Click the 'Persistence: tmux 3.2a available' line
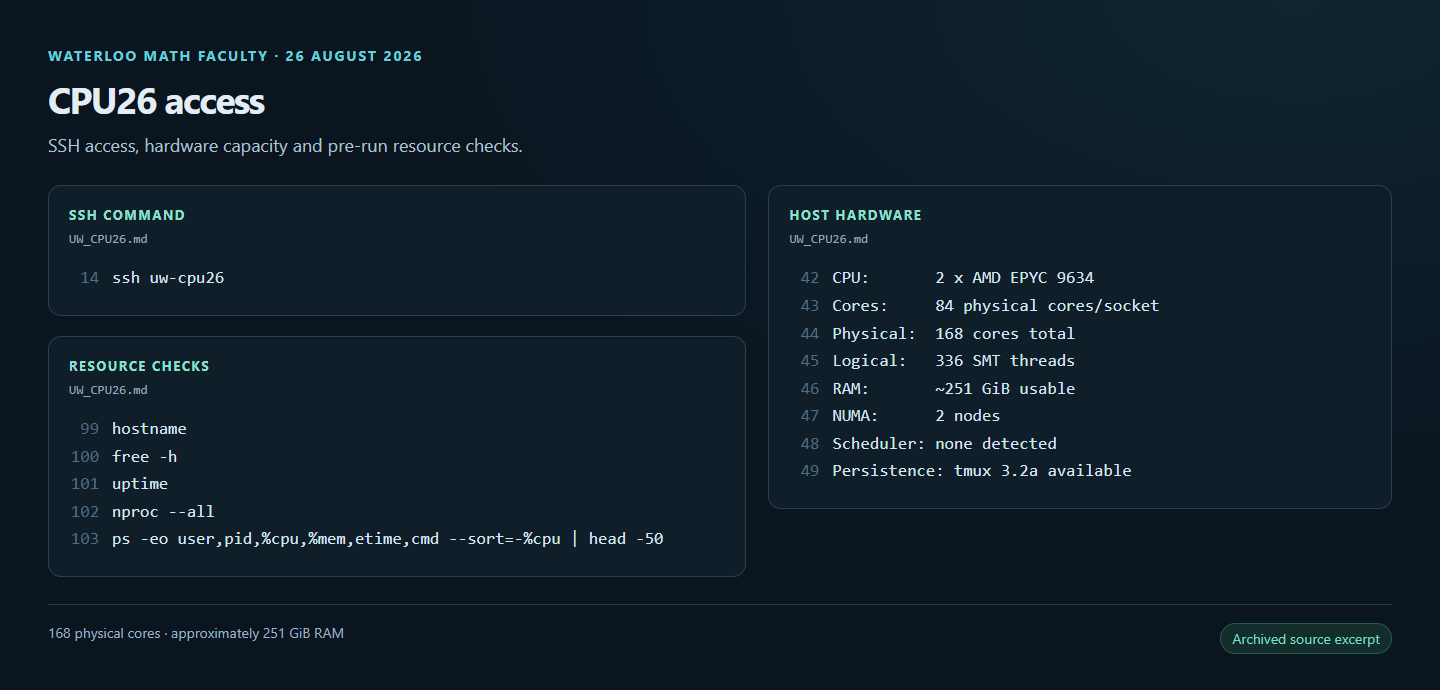 pos(982,470)
